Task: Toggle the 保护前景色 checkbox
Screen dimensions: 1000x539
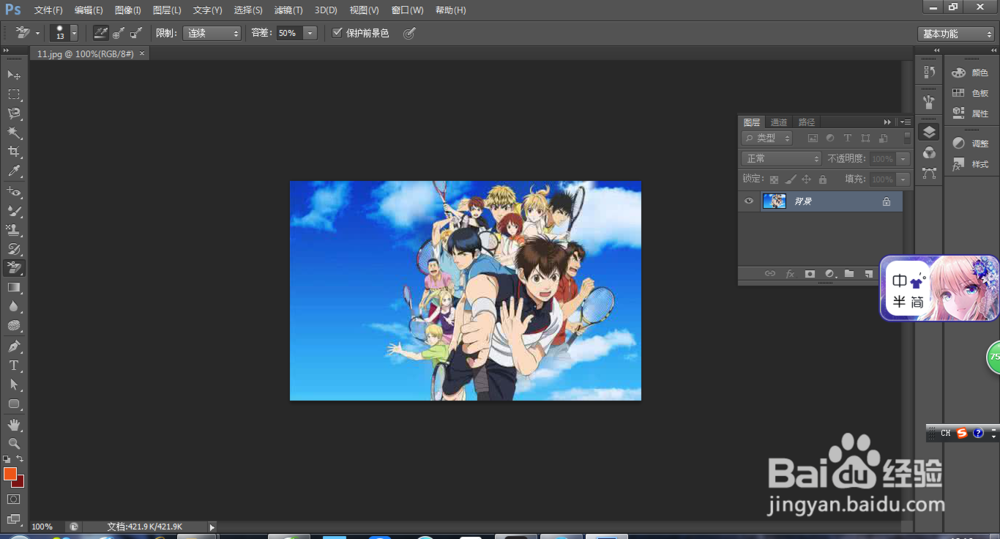Action: coord(337,33)
